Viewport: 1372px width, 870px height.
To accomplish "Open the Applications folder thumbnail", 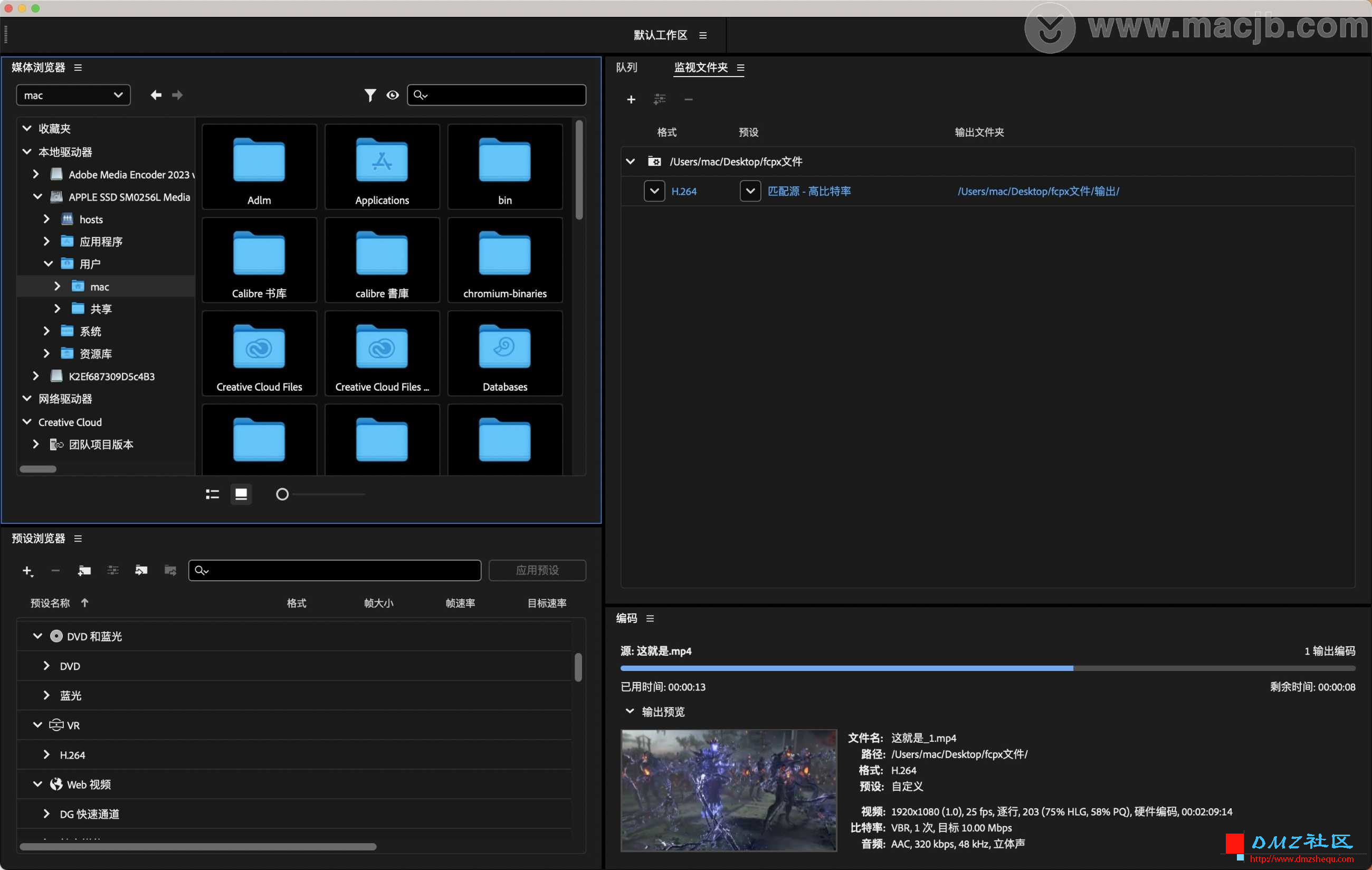I will [x=382, y=166].
